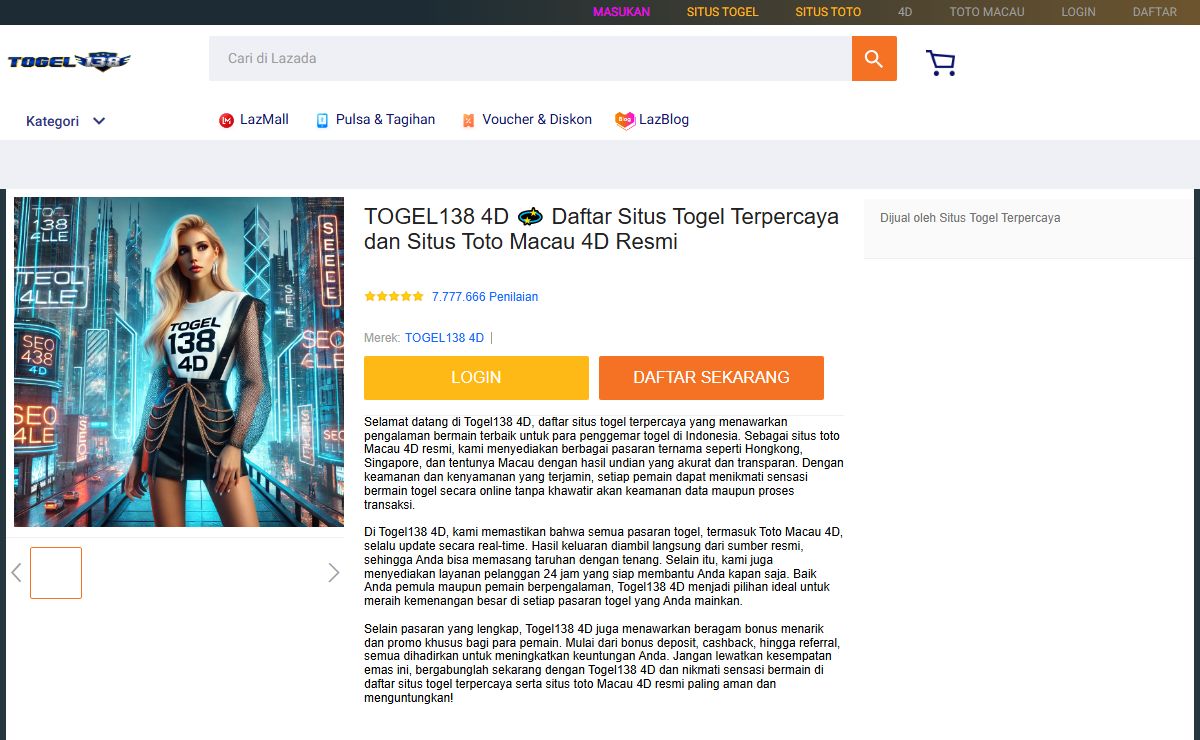The width and height of the screenshot is (1200, 740).
Task: Open the LazBlog link
Action: 664,120
